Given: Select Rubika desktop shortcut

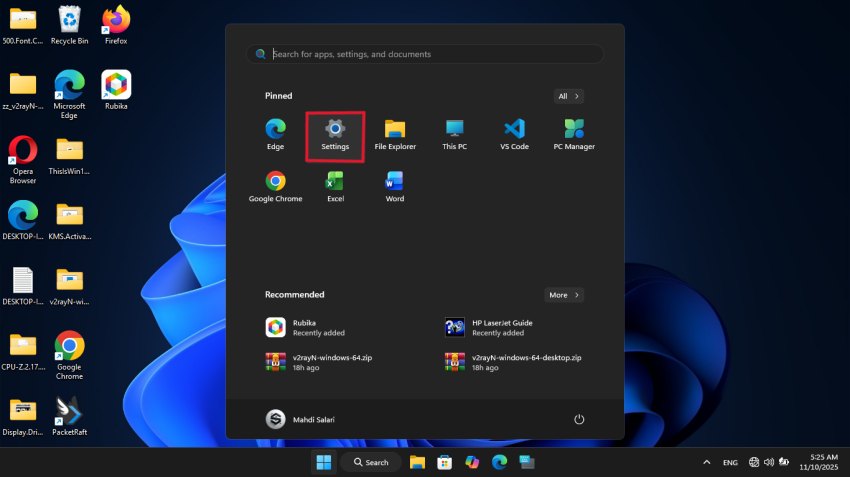Looking at the screenshot, I should click(116, 90).
